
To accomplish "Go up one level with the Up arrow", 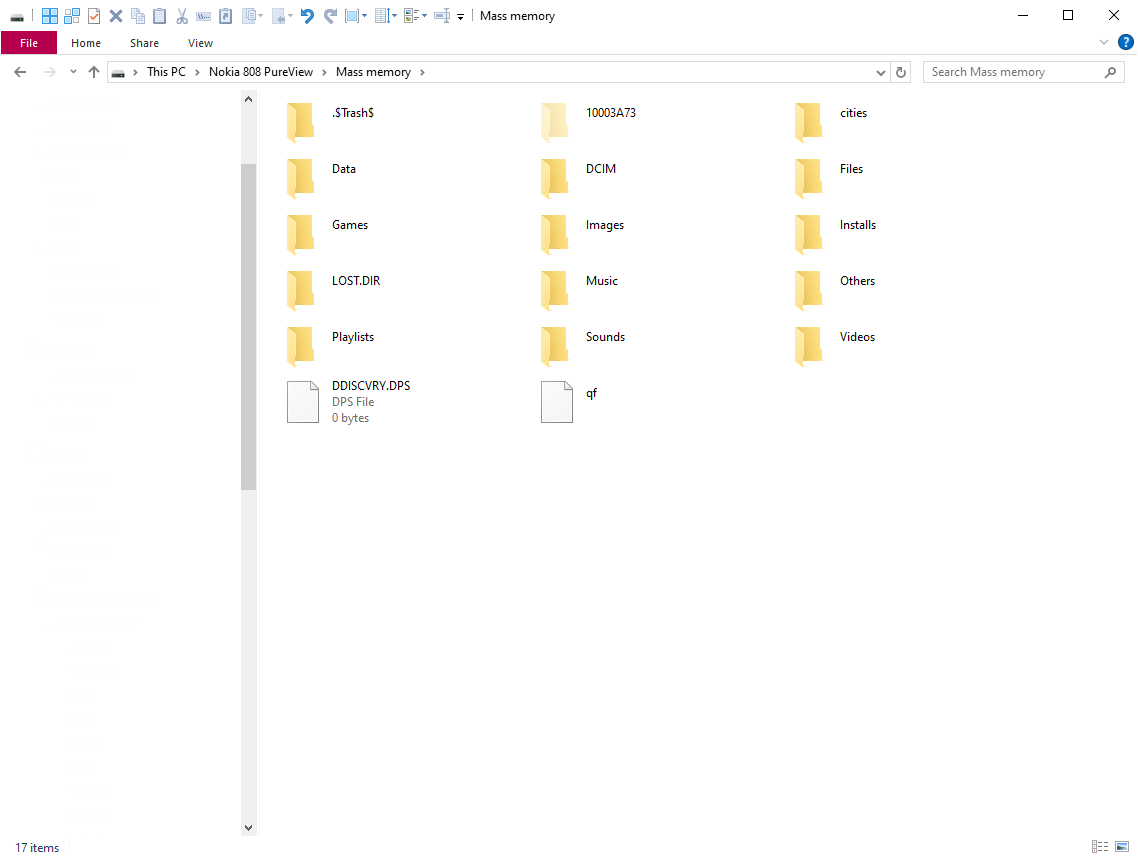I will point(94,72).
